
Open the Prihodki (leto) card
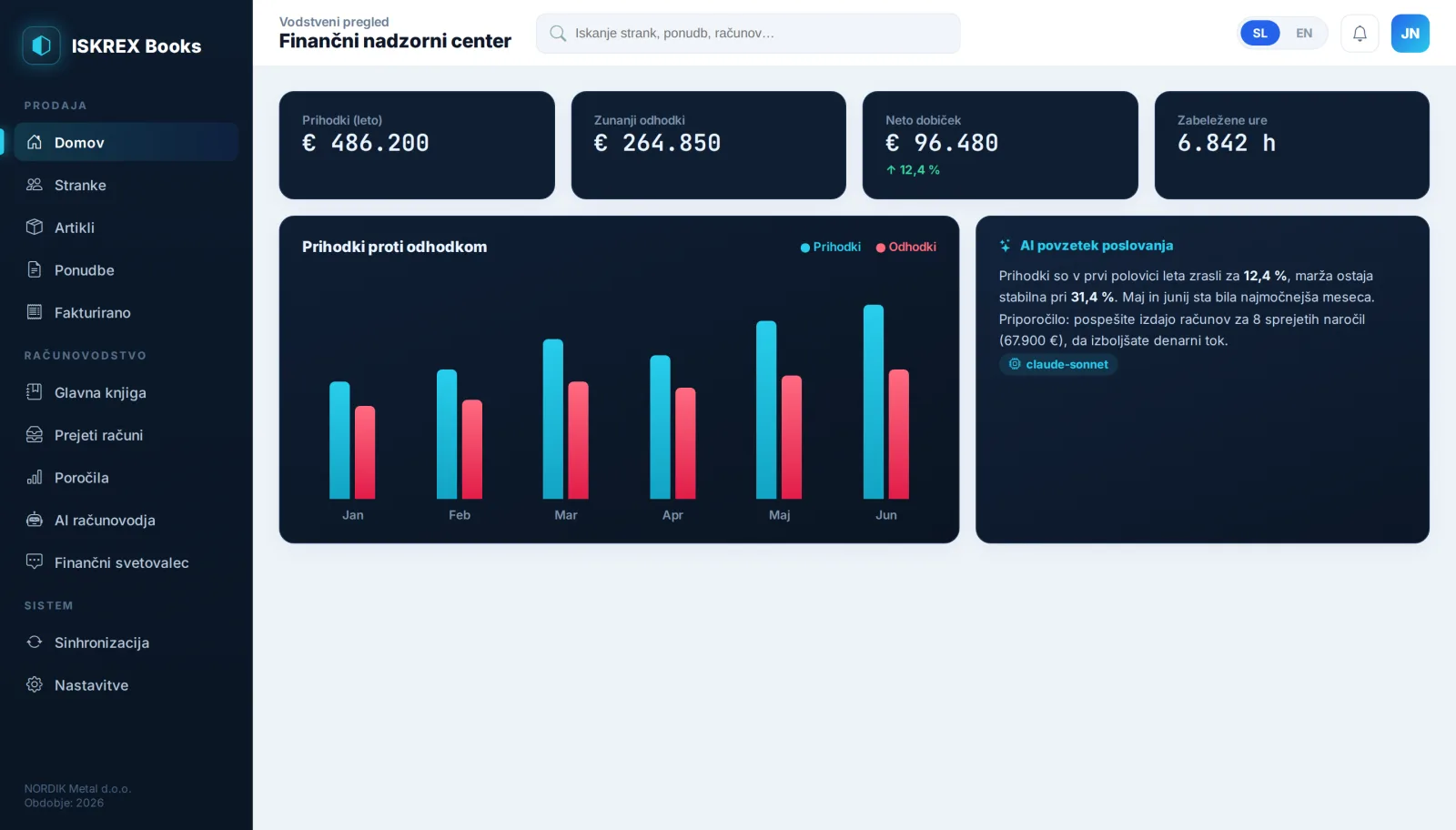click(x=417, y=145)
